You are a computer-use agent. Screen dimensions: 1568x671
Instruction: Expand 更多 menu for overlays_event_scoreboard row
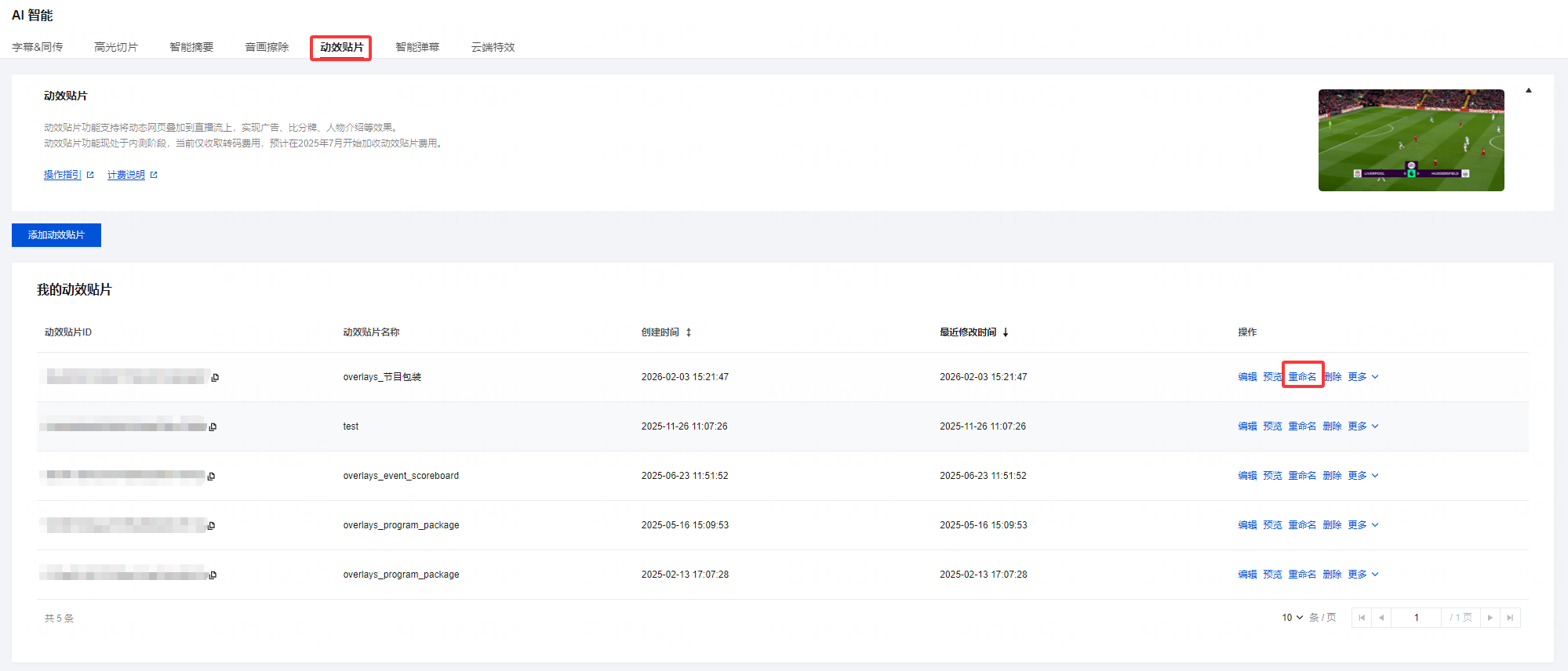click(1363, 476)
